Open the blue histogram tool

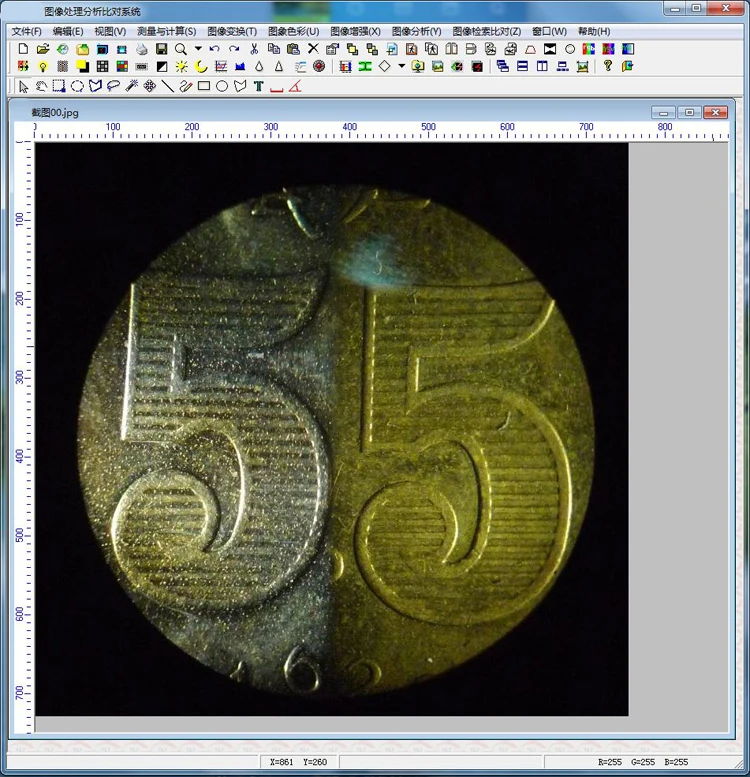[240, 66]
